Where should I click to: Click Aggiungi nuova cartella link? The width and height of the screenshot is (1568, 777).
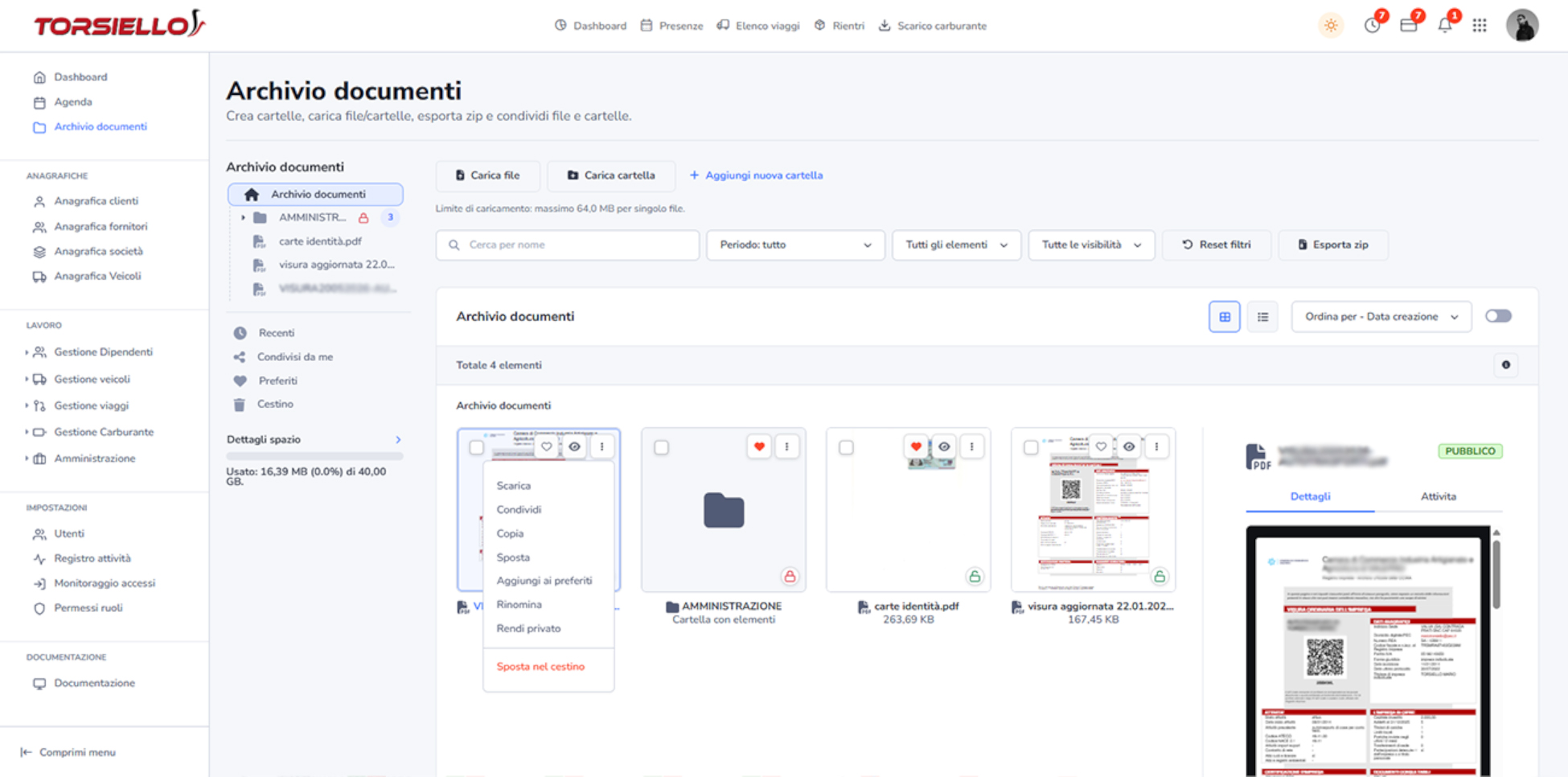[x=756, y=175]
